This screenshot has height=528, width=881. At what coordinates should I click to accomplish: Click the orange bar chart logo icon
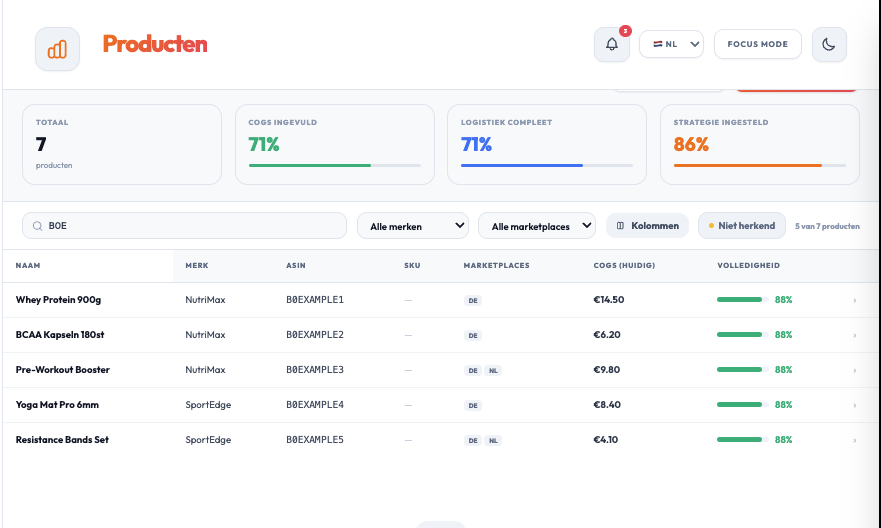[x=57, y=49]
